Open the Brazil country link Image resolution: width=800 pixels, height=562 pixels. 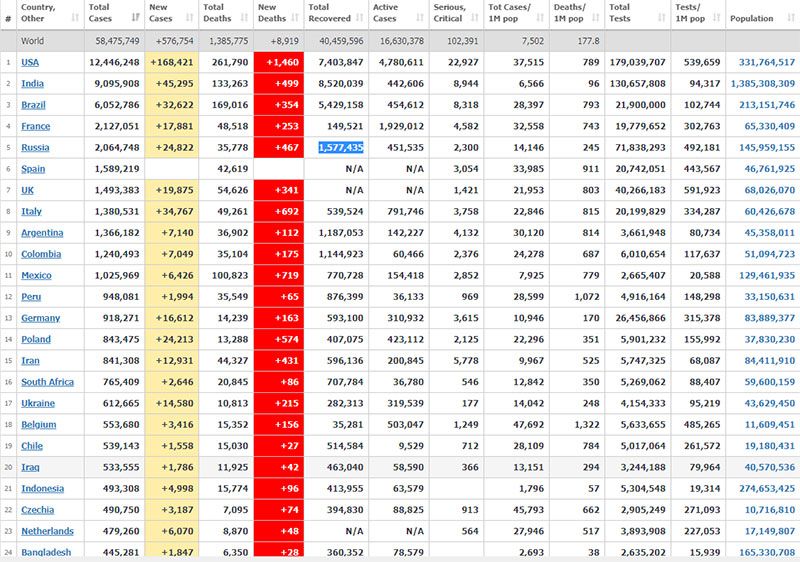[x=33, y=105]
